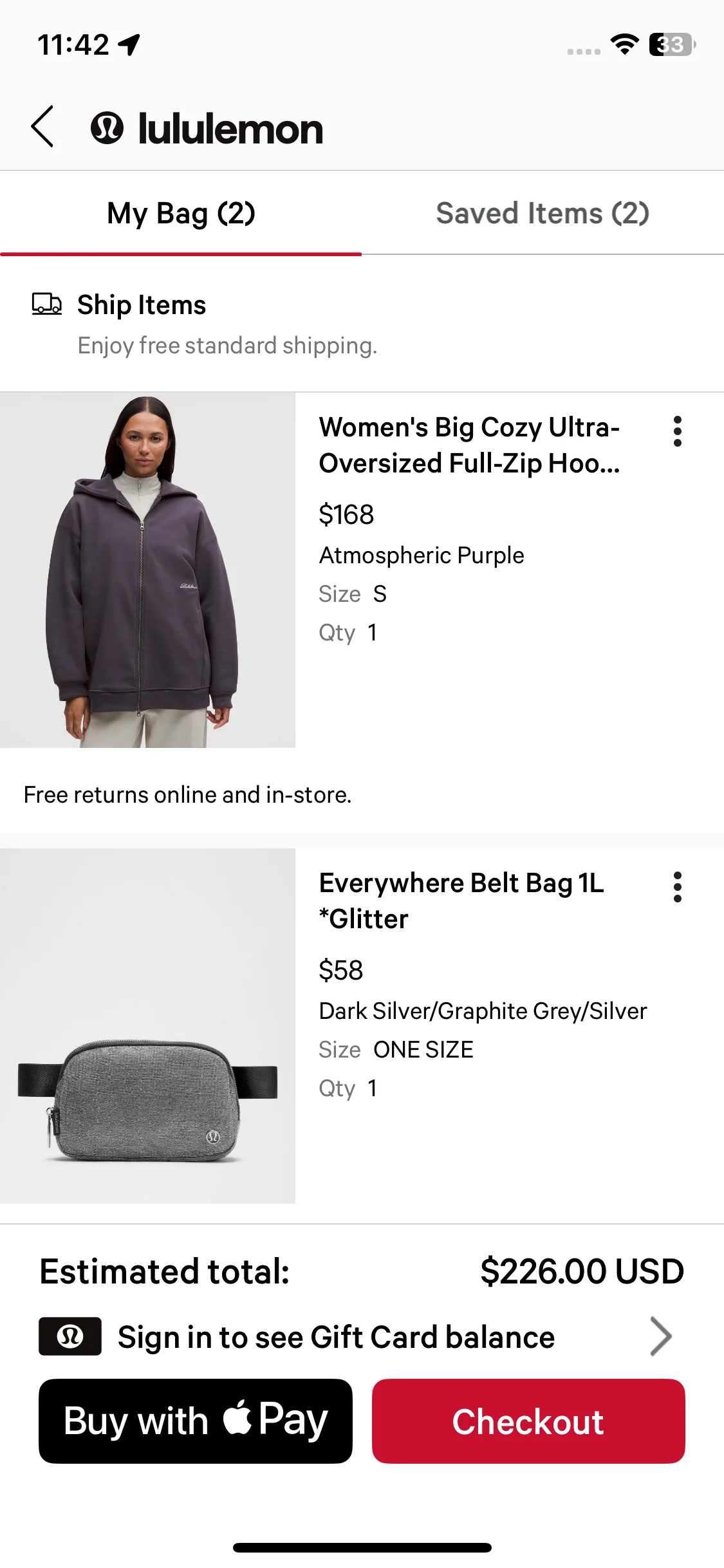Open the belt bag product image
The width and height of the screenshot is (724, 1568).
click(x=147, y=1026)
